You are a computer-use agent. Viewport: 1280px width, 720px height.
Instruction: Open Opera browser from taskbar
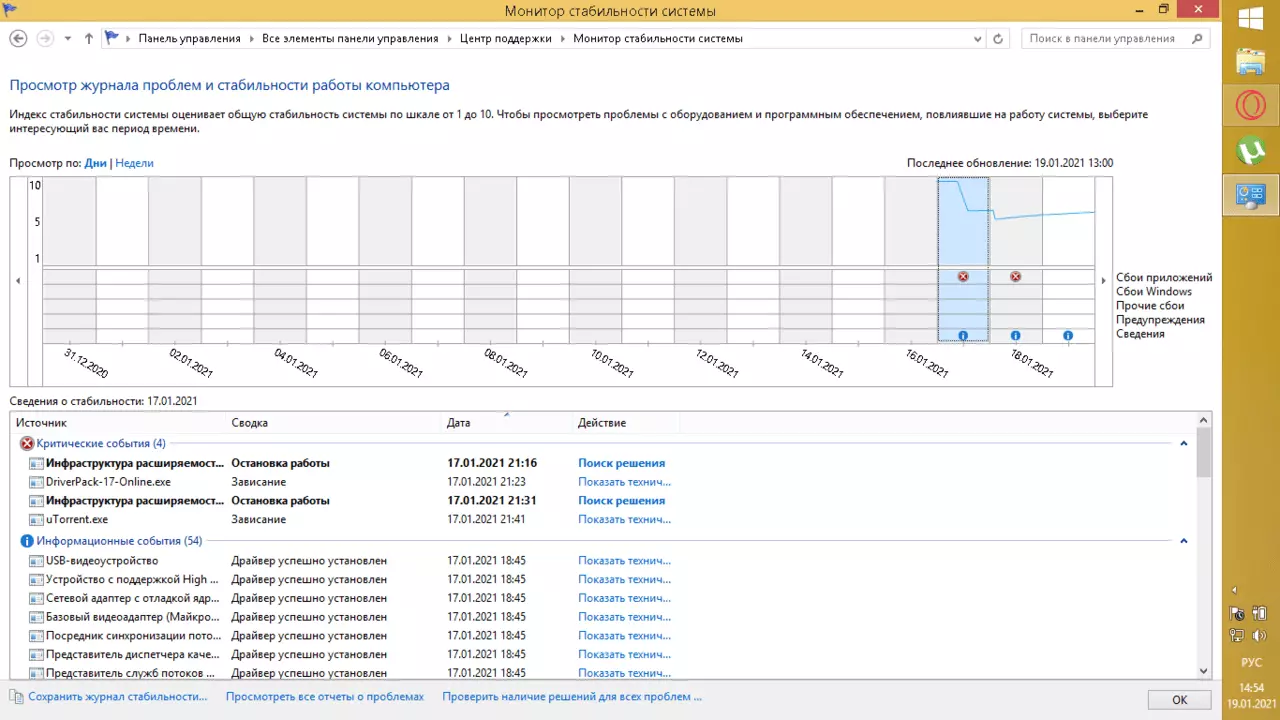pos(1251,106)
